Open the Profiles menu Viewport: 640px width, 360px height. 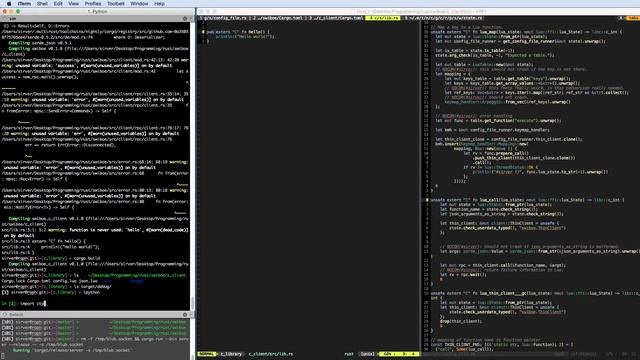coord(93,4)
